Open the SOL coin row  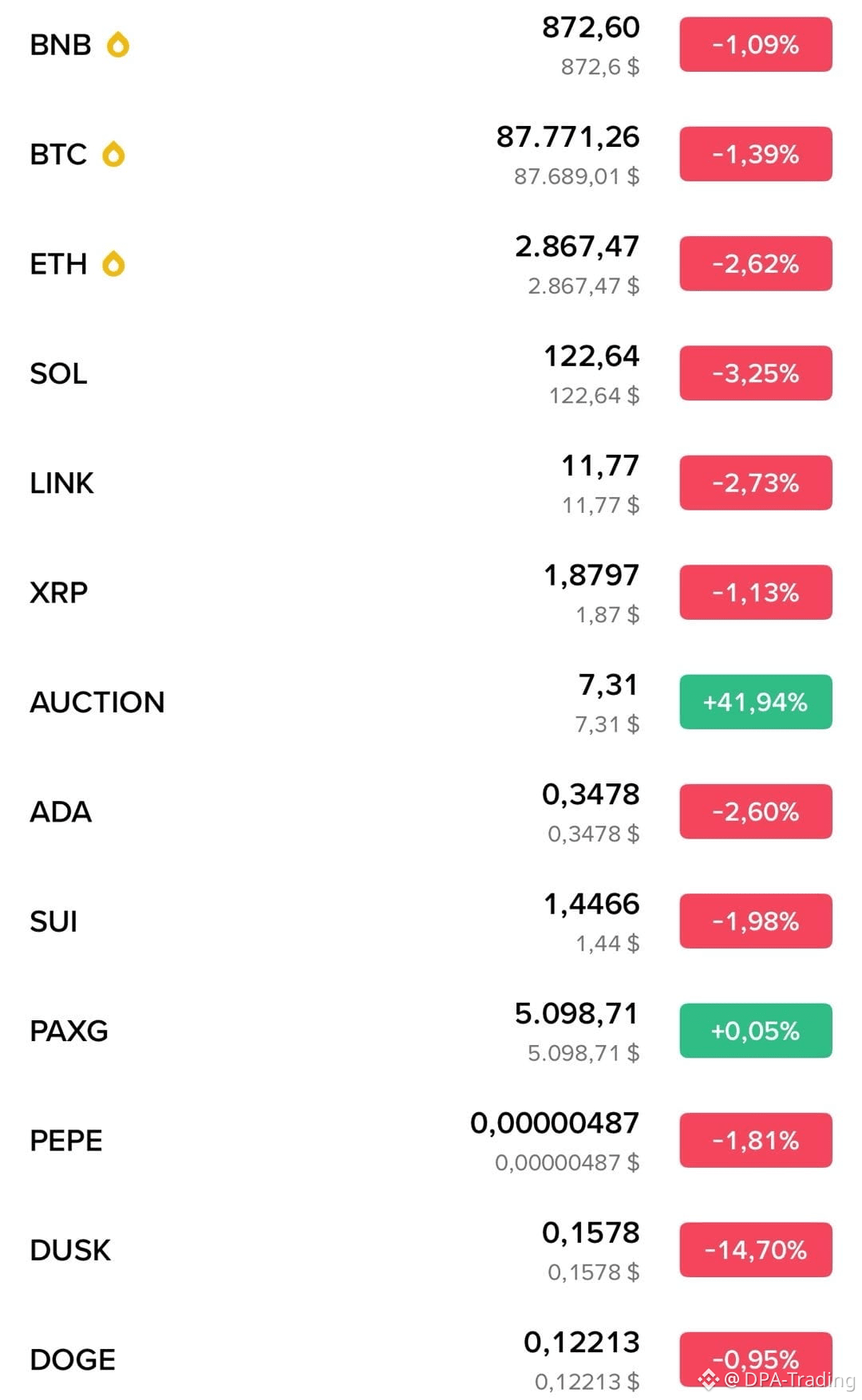click(x=431, y=373)
